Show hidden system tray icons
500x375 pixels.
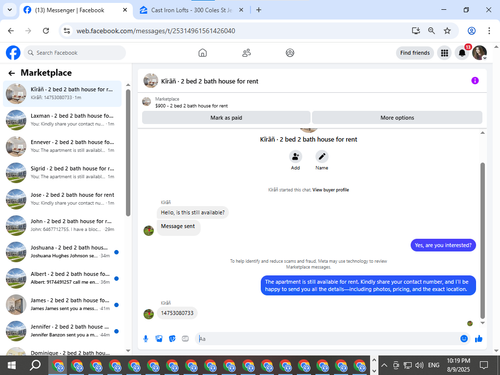pyautogui.click(x=384, y=366)
